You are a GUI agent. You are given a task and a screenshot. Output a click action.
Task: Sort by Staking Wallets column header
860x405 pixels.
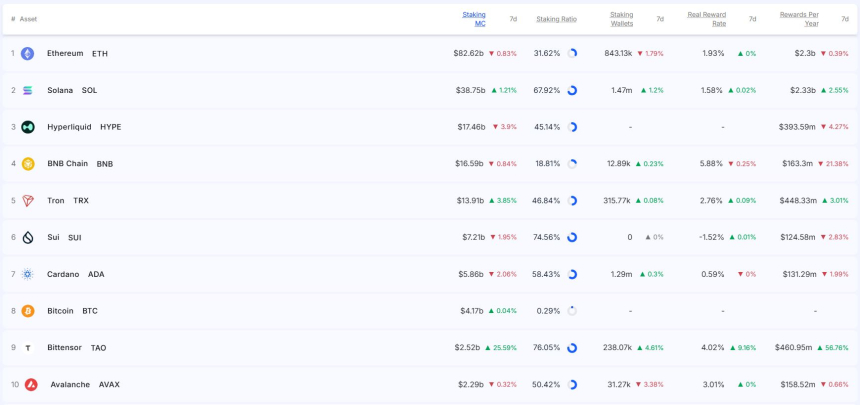coord(621,18)
